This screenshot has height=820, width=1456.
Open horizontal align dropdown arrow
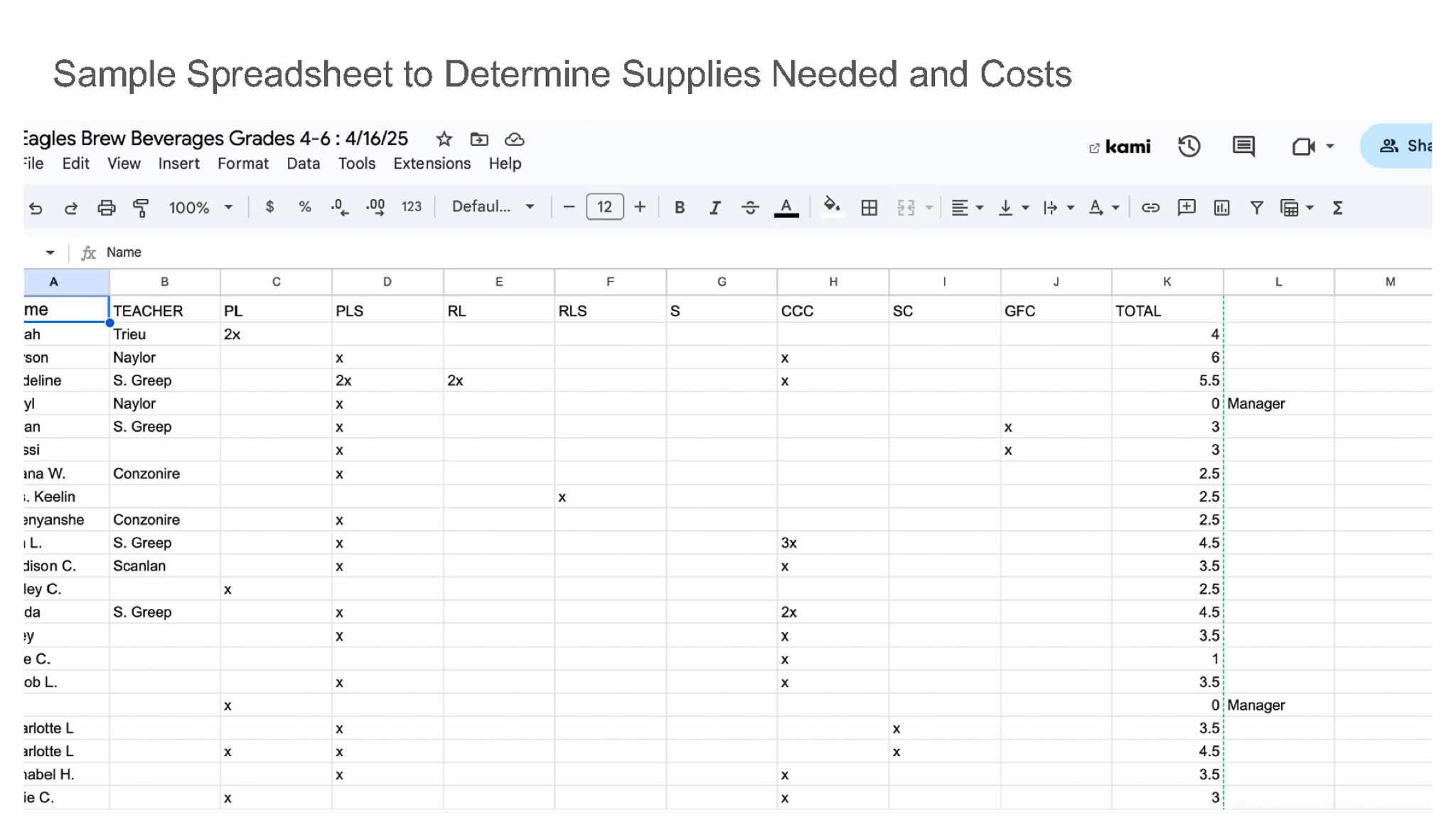pyautogui.click(x=980, y=208)
